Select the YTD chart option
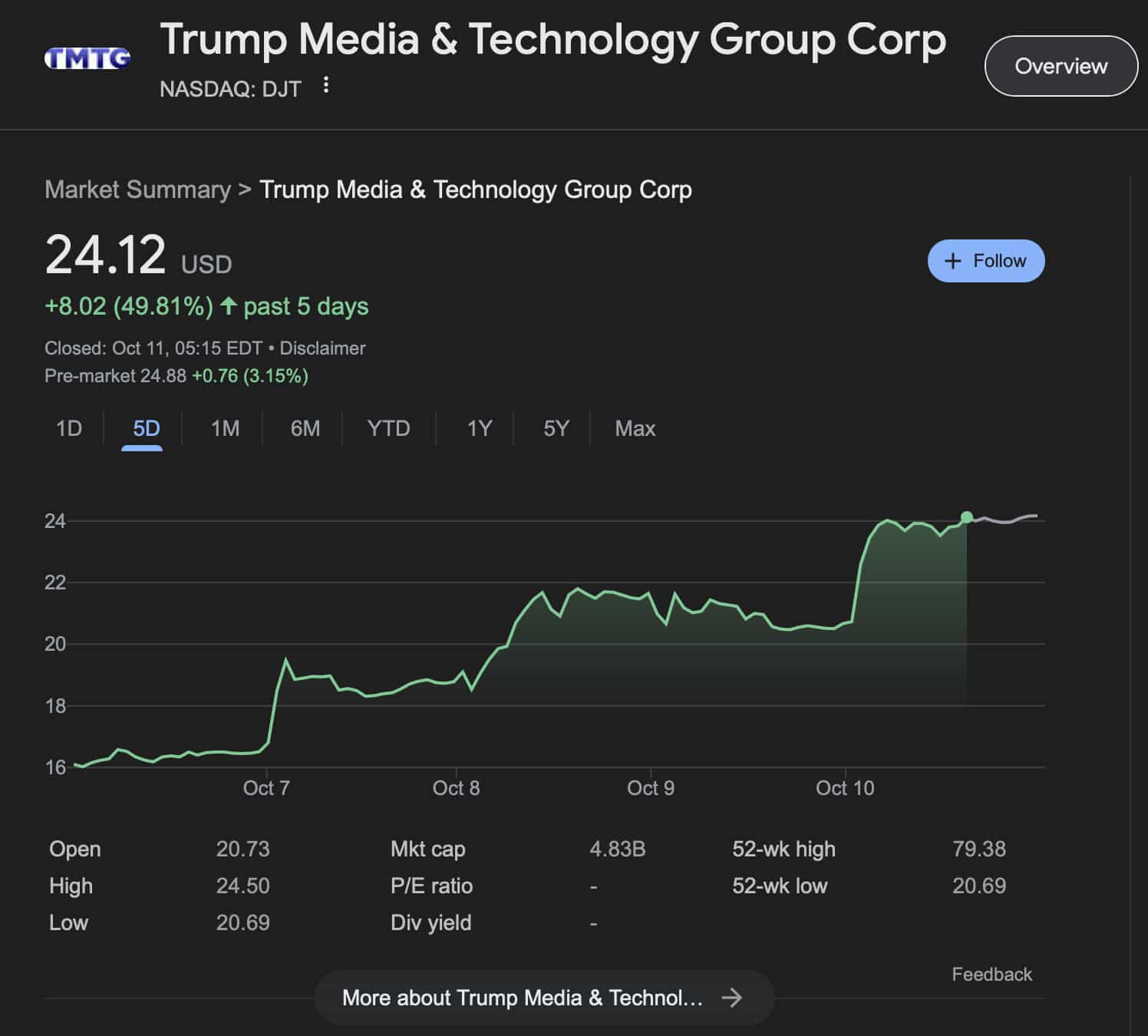 point(388,429)
